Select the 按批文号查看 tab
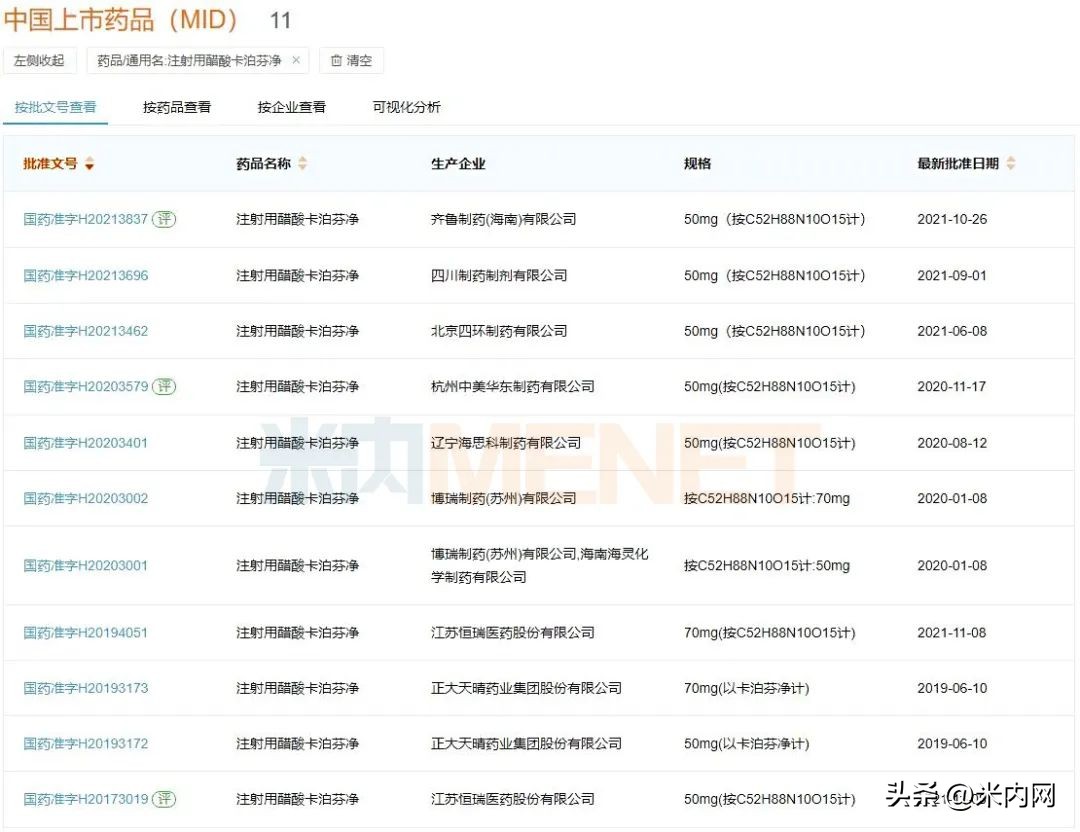The image size is (1080, 832). (56, 107)
